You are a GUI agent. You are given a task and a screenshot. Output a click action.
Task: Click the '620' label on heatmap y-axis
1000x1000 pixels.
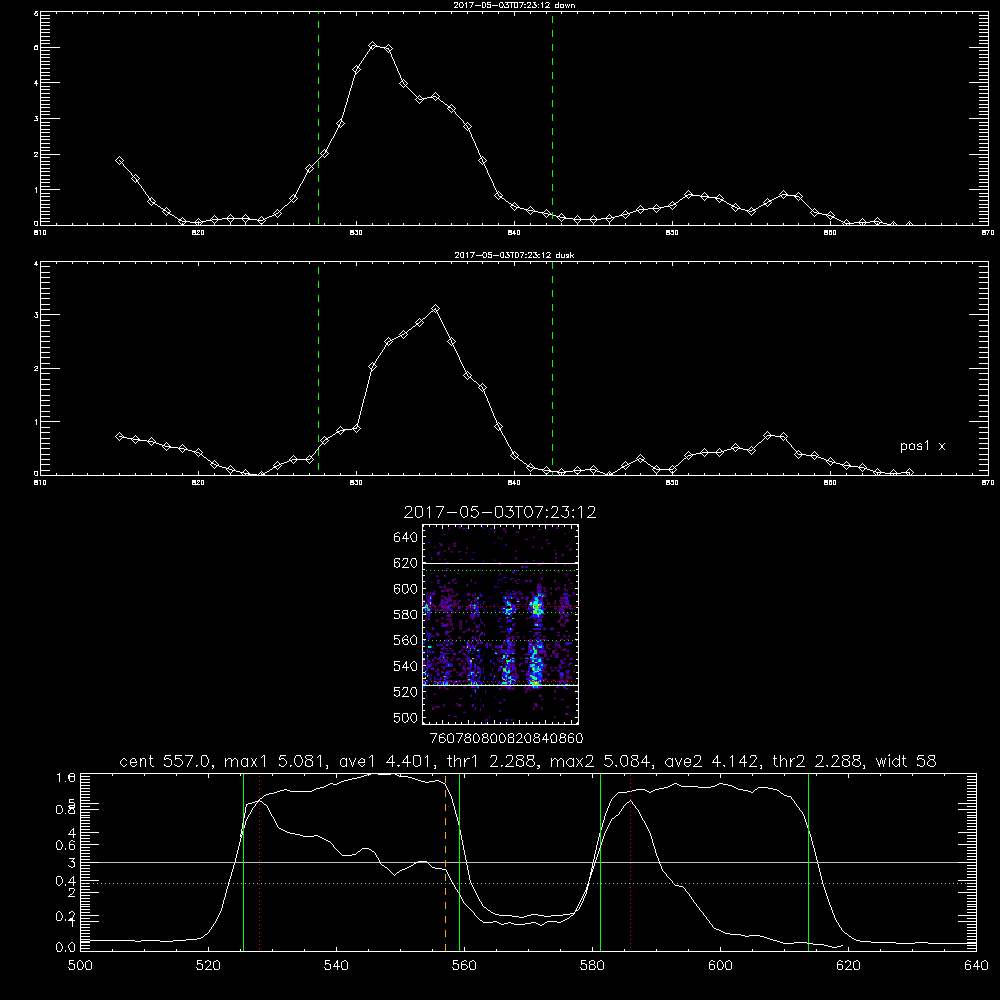(406, 563)
